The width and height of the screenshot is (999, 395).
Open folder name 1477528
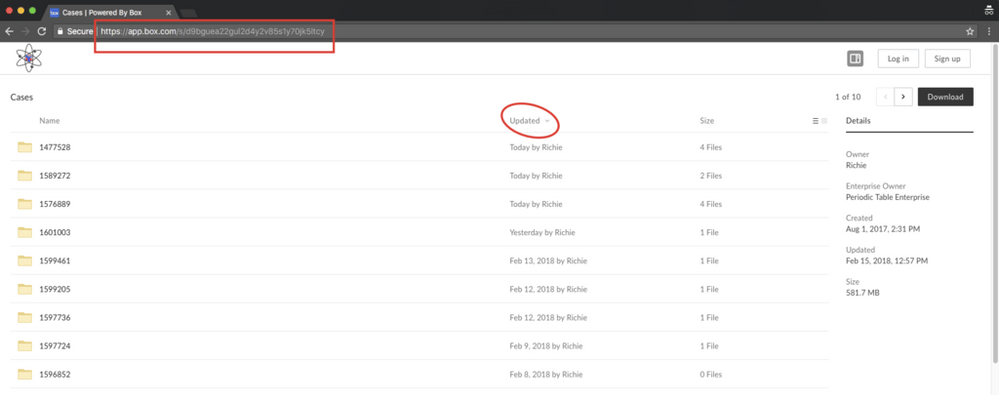pyautogui.click(x=55, y=148)
